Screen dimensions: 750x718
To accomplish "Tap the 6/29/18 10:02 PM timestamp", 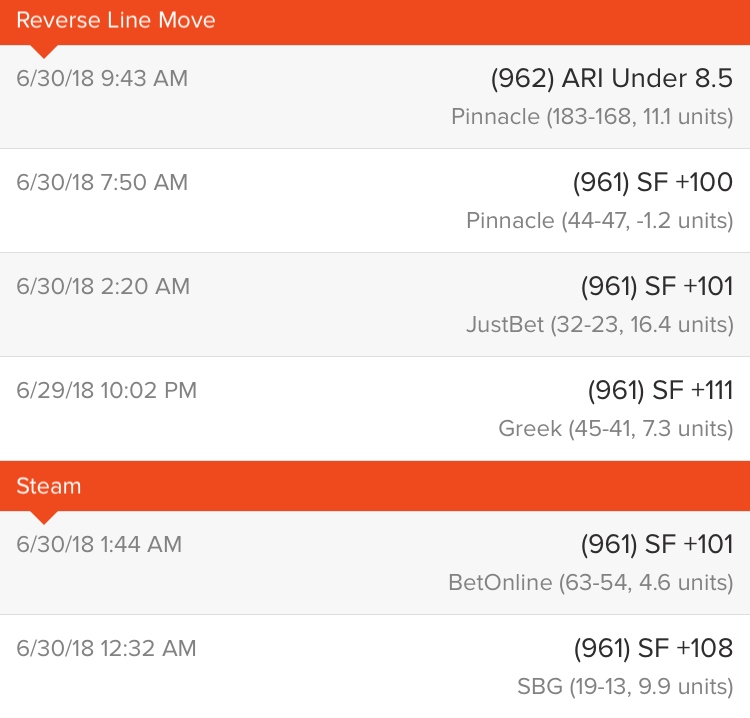I will (x=106, y=390).
